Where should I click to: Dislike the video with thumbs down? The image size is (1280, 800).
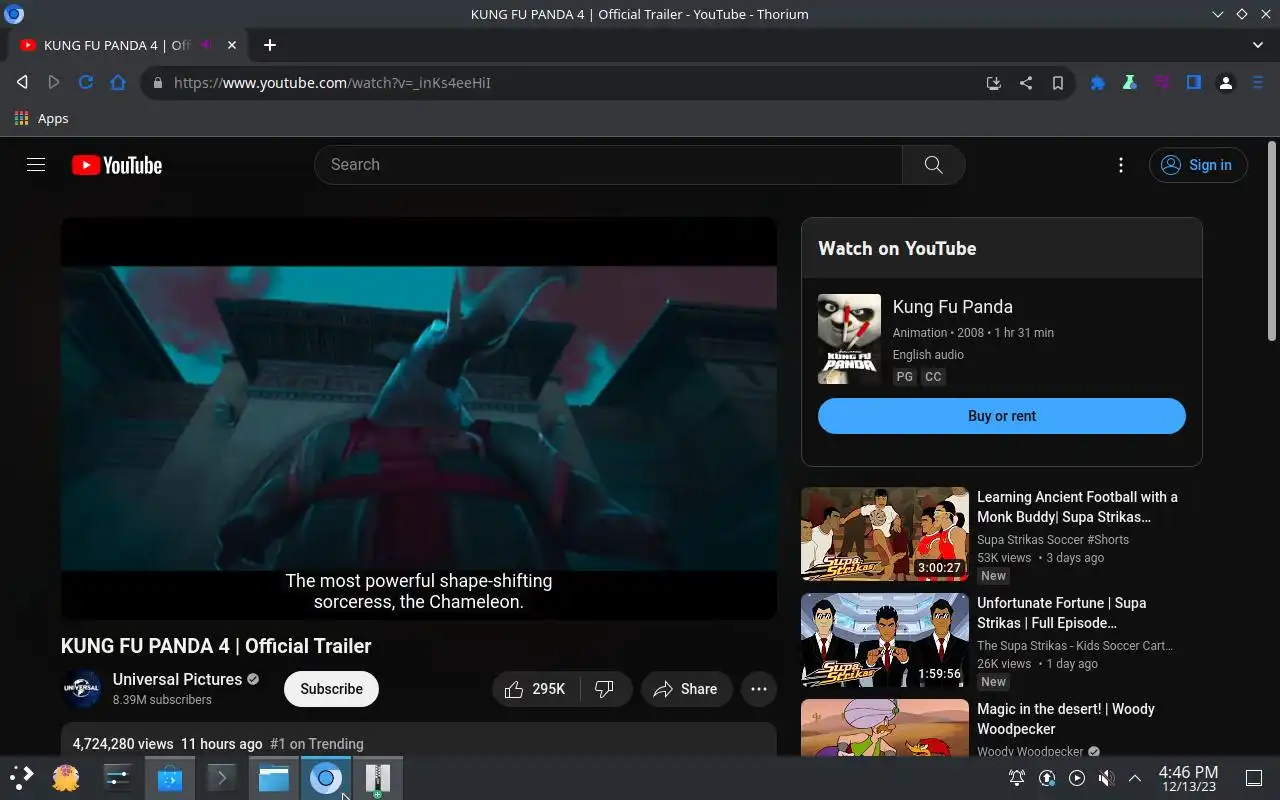[x=605, y=689]
